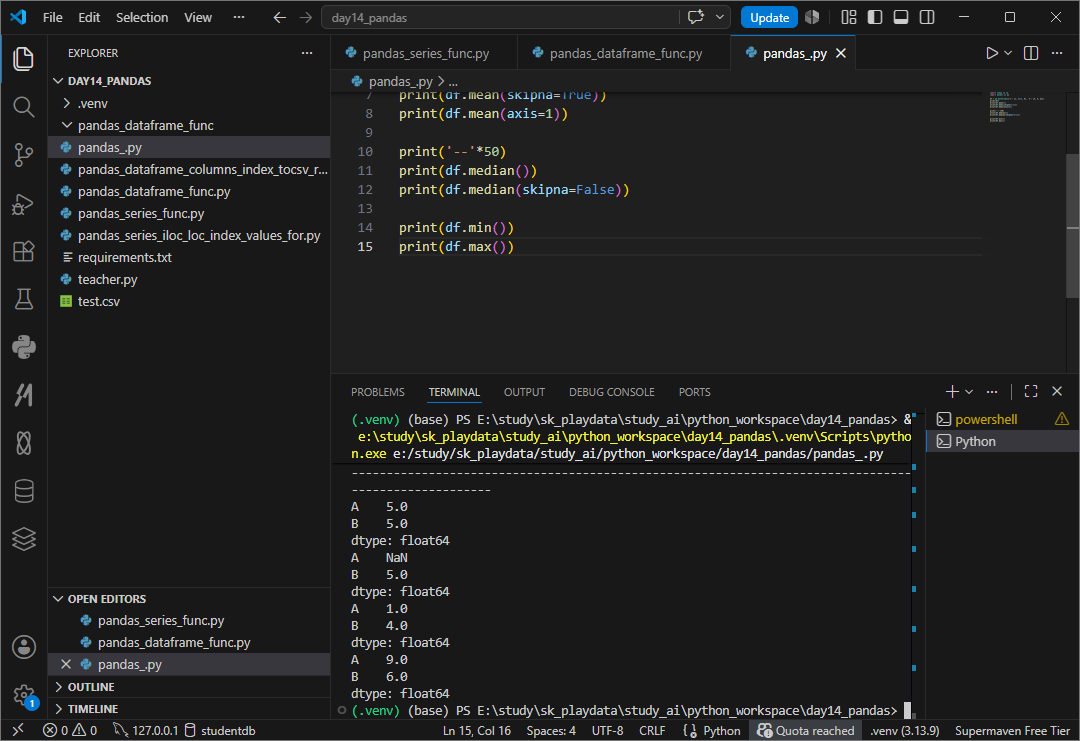Open the Run and Debug view

23,203
